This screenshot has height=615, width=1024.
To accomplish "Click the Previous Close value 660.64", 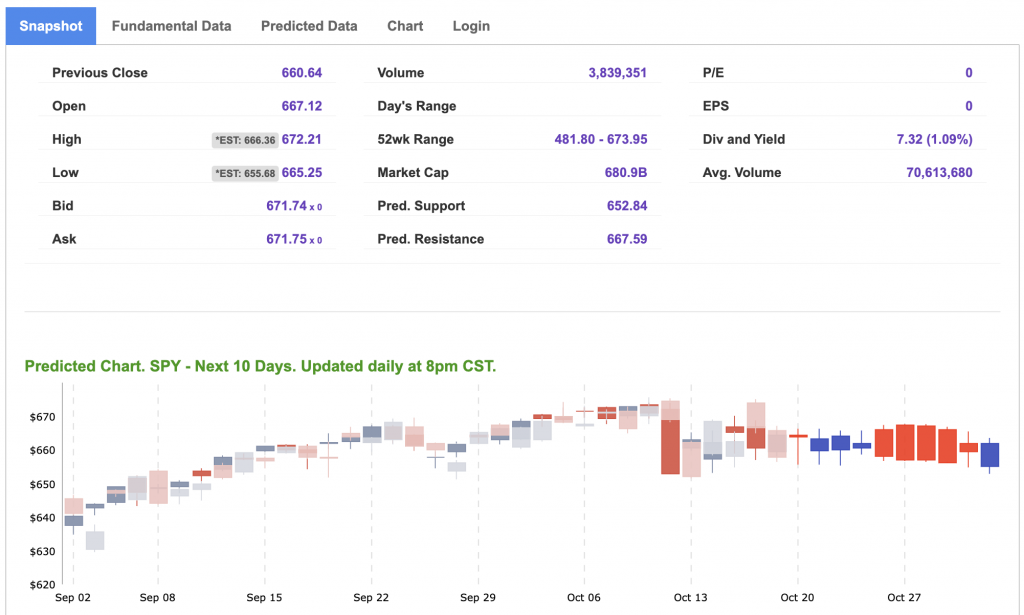I will click(x=301, y=73).
